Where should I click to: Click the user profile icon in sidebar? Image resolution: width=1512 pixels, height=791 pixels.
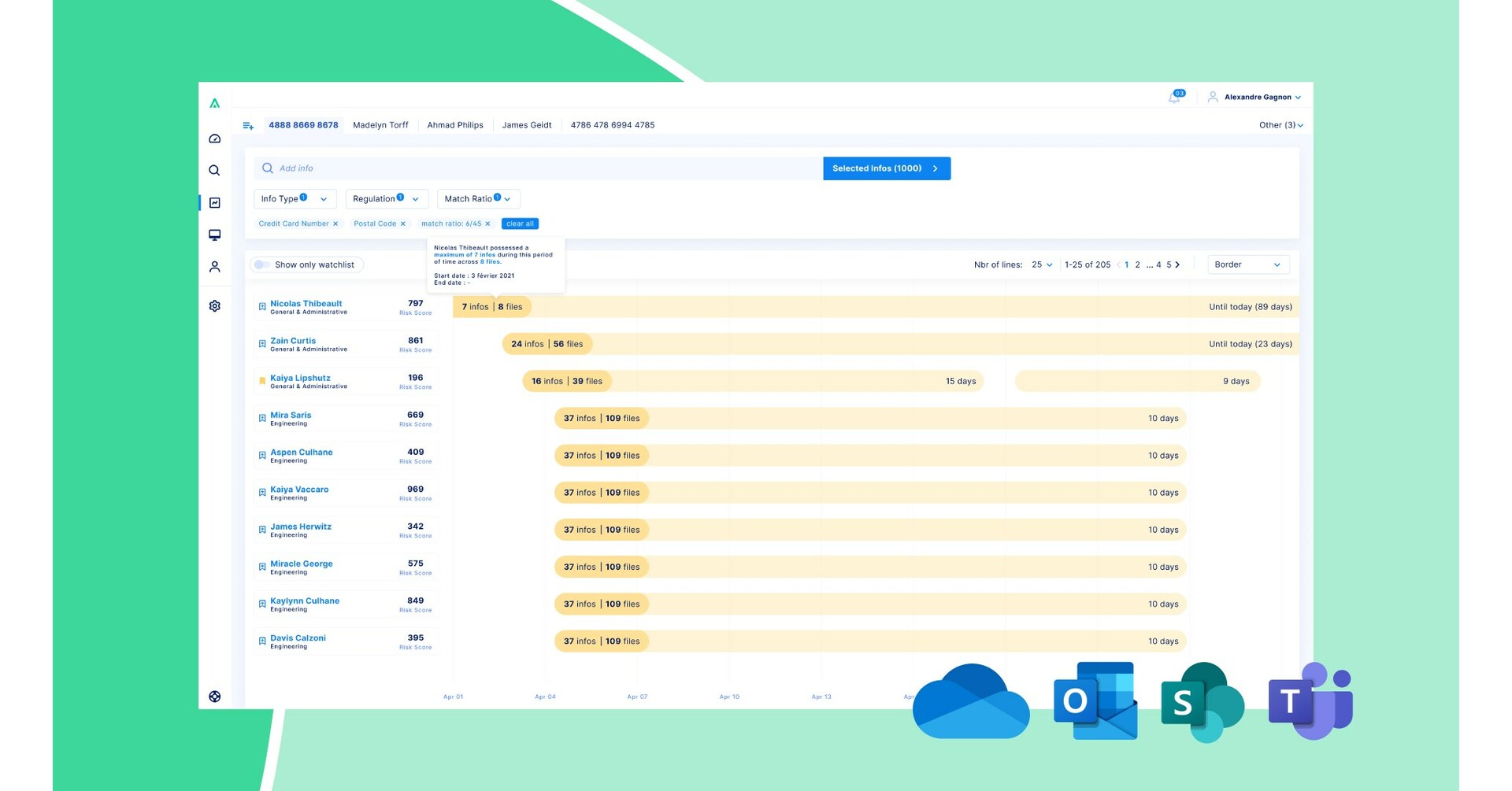pyautogui.click(x=214, y=267)
